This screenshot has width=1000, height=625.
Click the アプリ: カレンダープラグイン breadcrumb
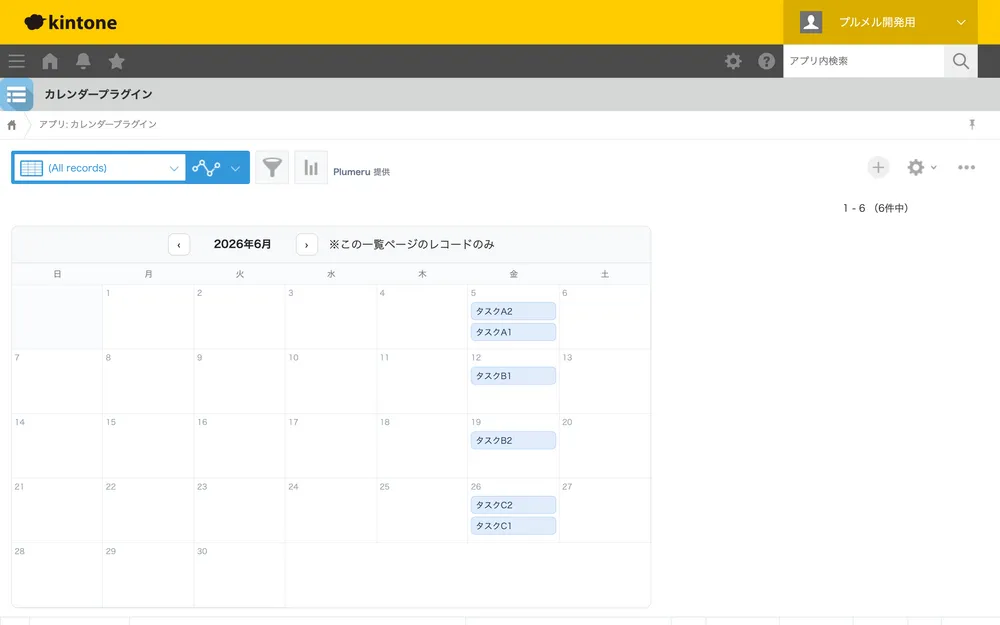coord(98,124)
